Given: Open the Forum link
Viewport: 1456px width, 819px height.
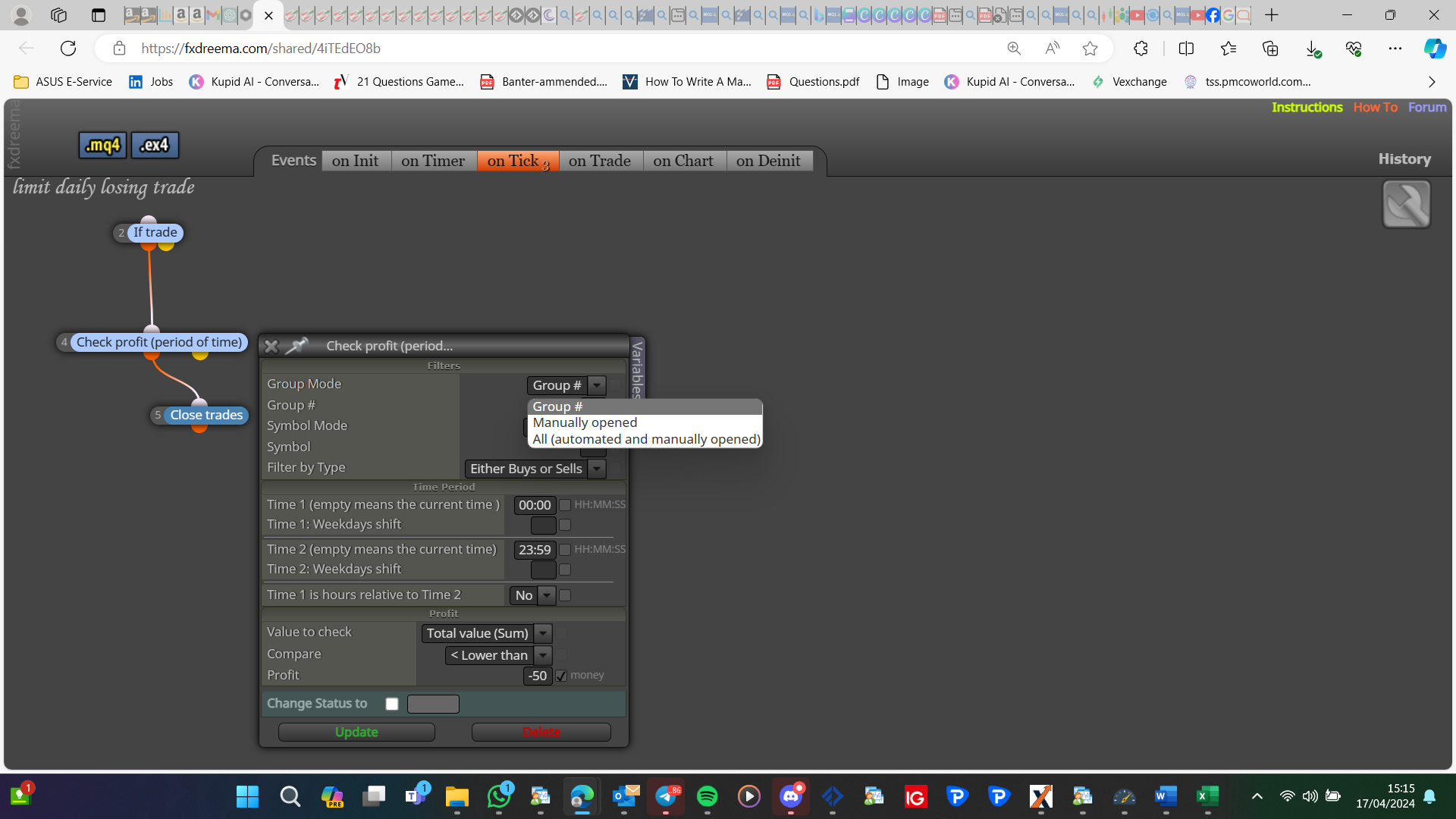Looking at the screenshot, I should (1427, 108).
